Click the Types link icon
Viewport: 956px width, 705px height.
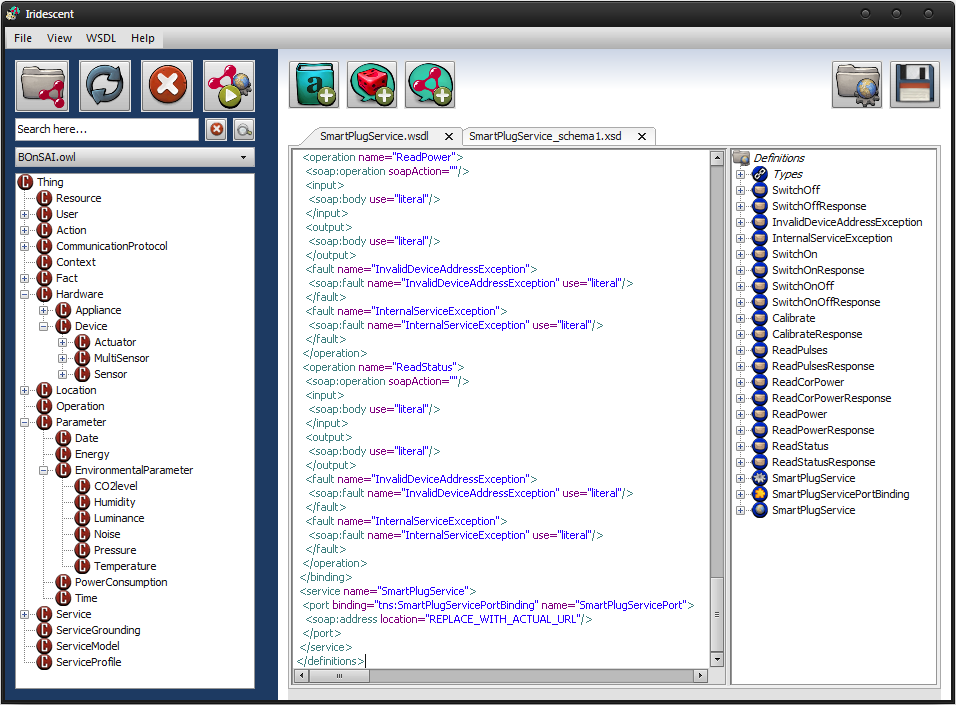760,174
